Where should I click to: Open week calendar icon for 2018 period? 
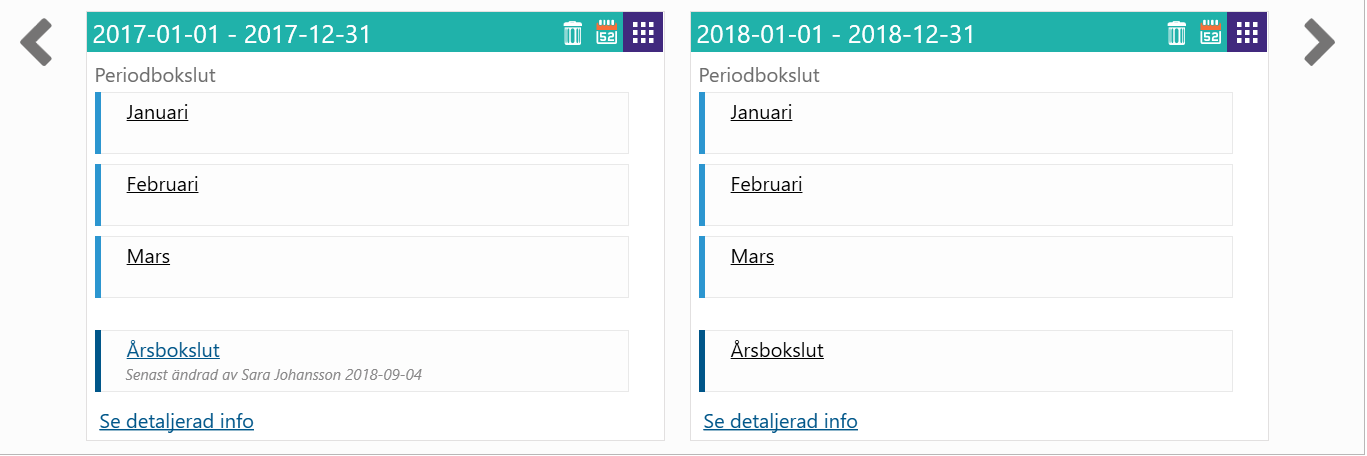pyautogui.click(x=1211, y=33)
